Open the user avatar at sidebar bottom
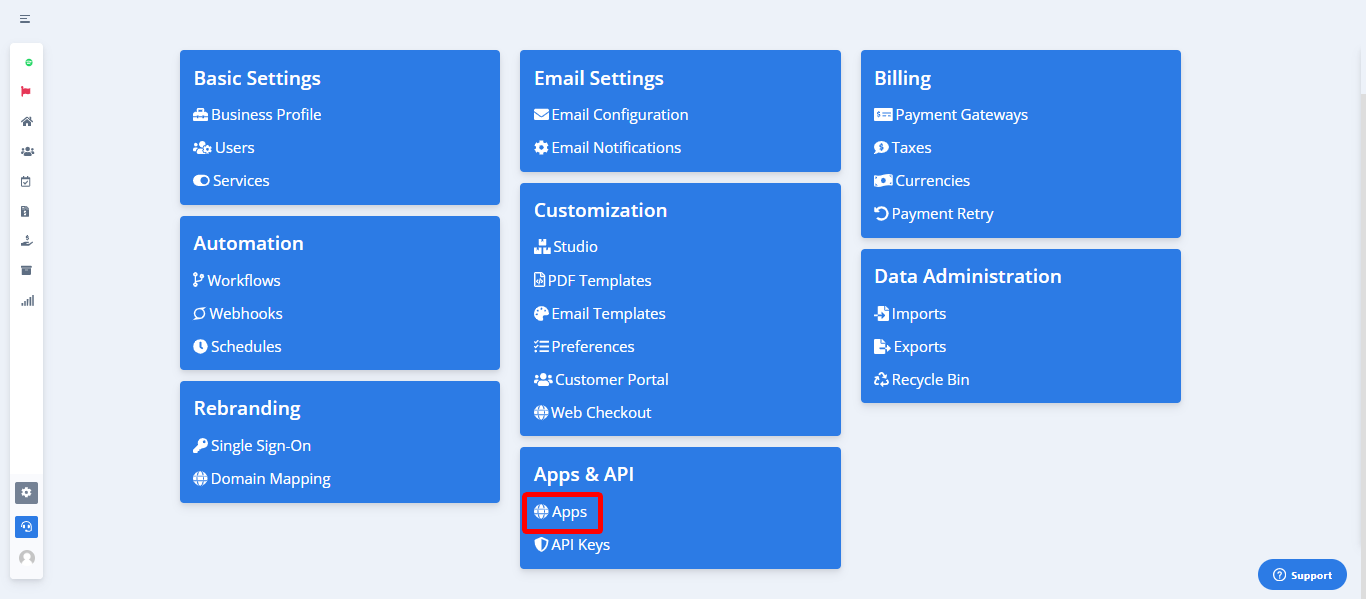Viewport: 1366px width, 599px height. (x=27, y=558)
